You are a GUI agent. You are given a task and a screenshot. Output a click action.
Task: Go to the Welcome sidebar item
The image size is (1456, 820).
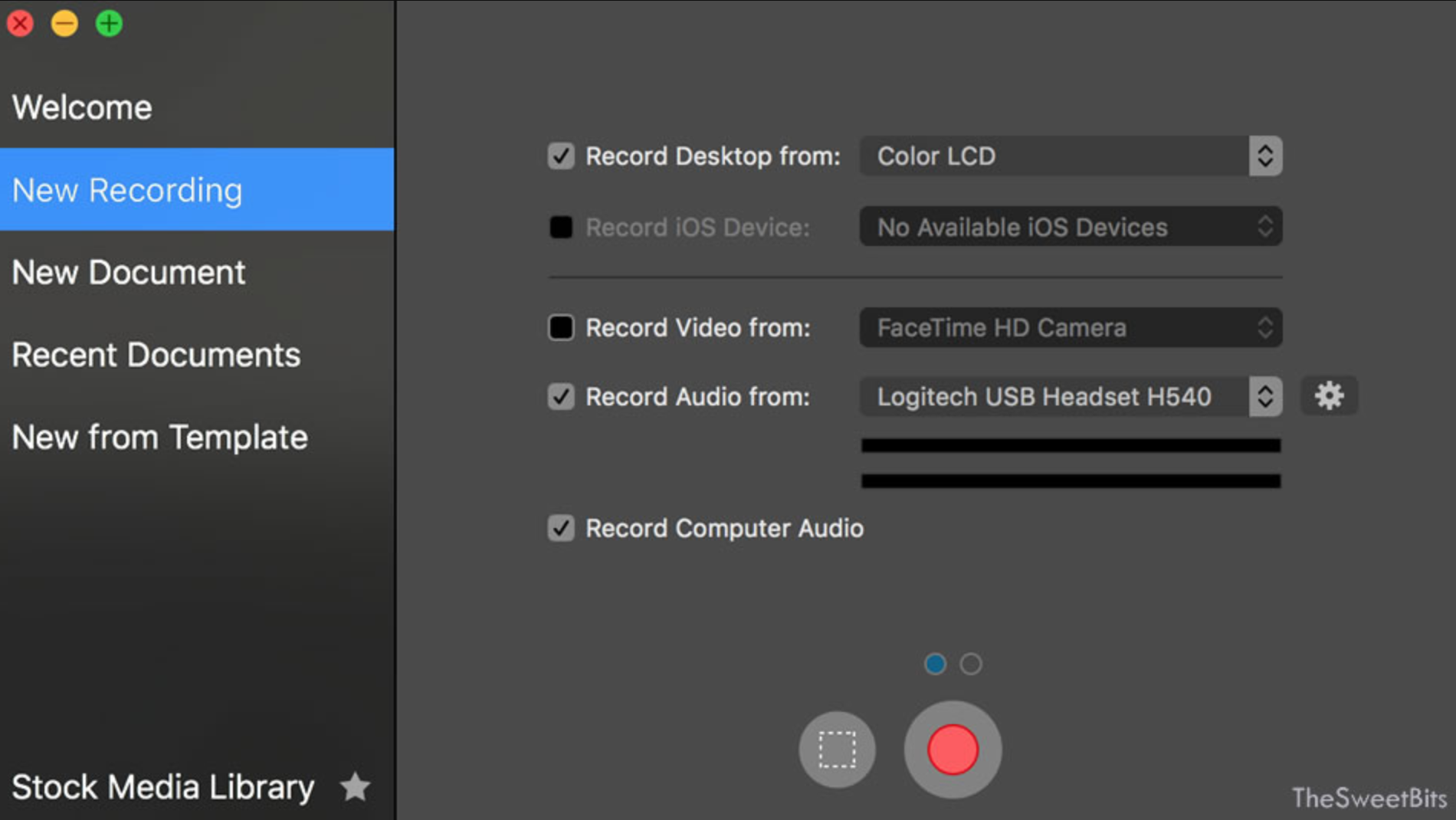click(82, 107)
